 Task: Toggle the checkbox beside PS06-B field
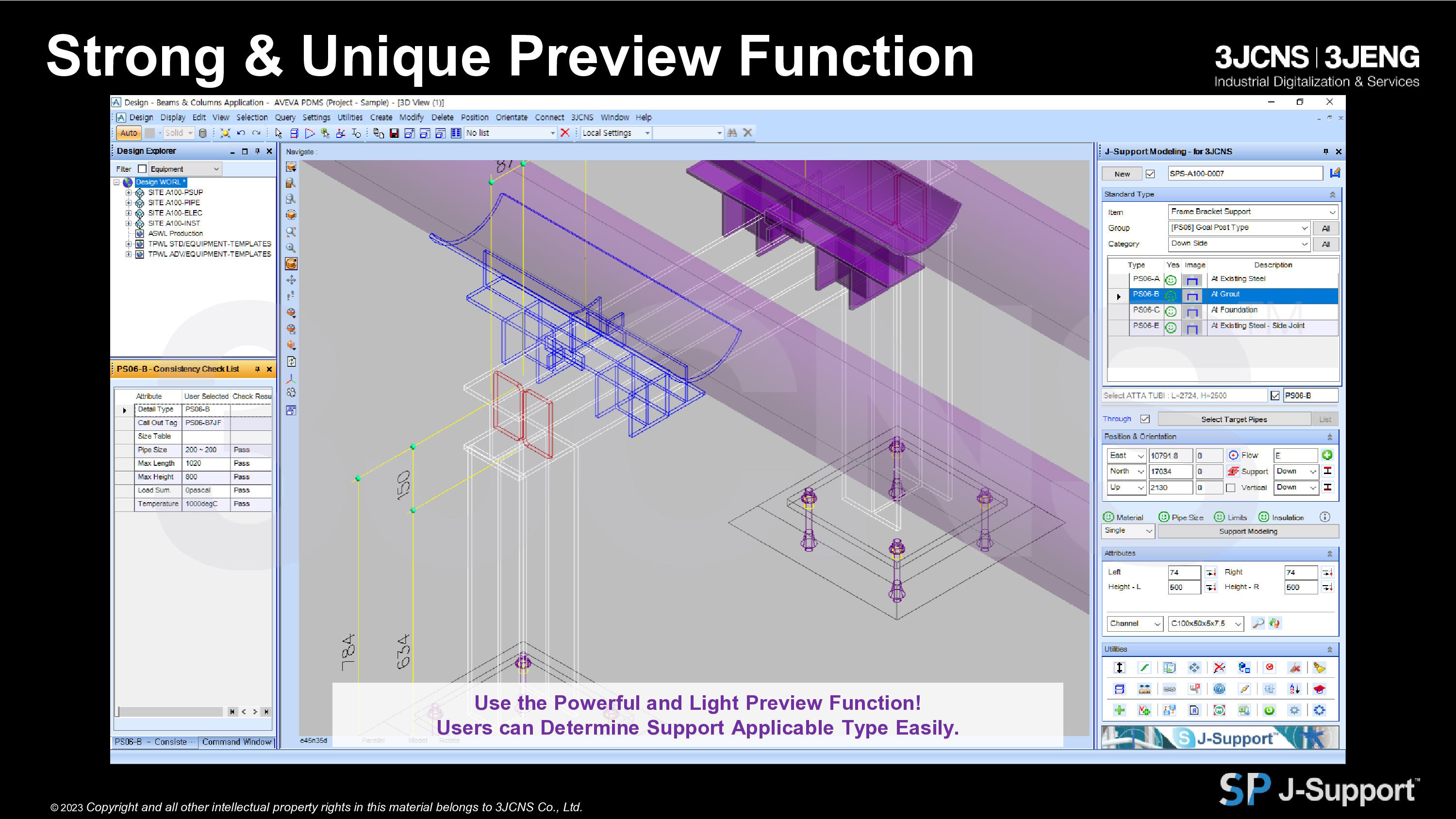click(x=1275, y=395)
